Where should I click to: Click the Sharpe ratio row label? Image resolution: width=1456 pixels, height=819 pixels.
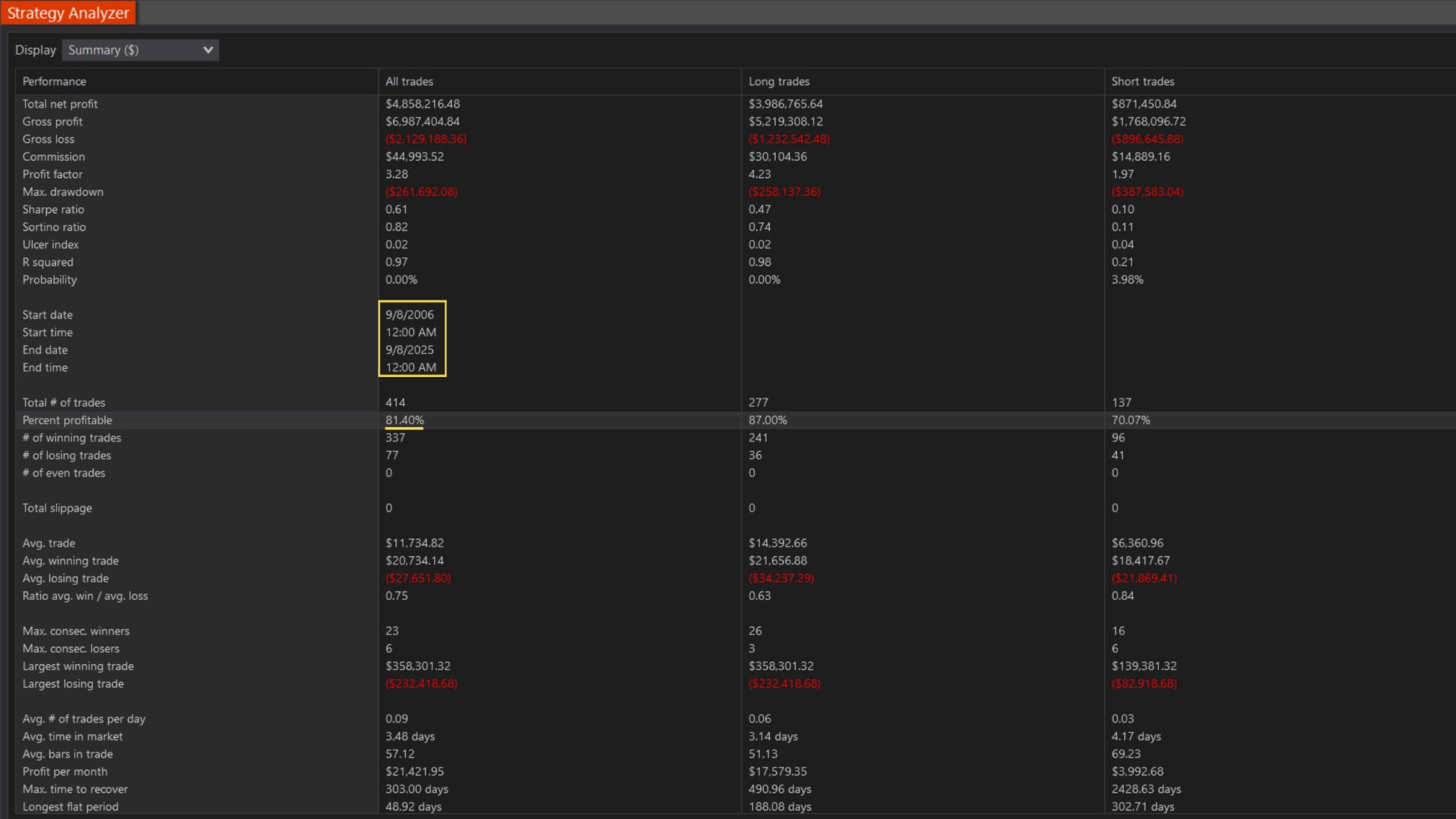tap(53, 209)
